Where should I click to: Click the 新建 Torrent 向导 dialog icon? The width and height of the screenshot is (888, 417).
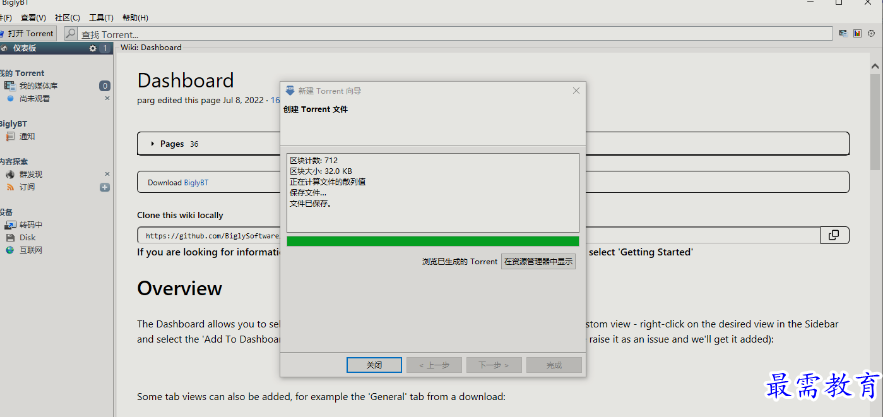click(290, 91)
